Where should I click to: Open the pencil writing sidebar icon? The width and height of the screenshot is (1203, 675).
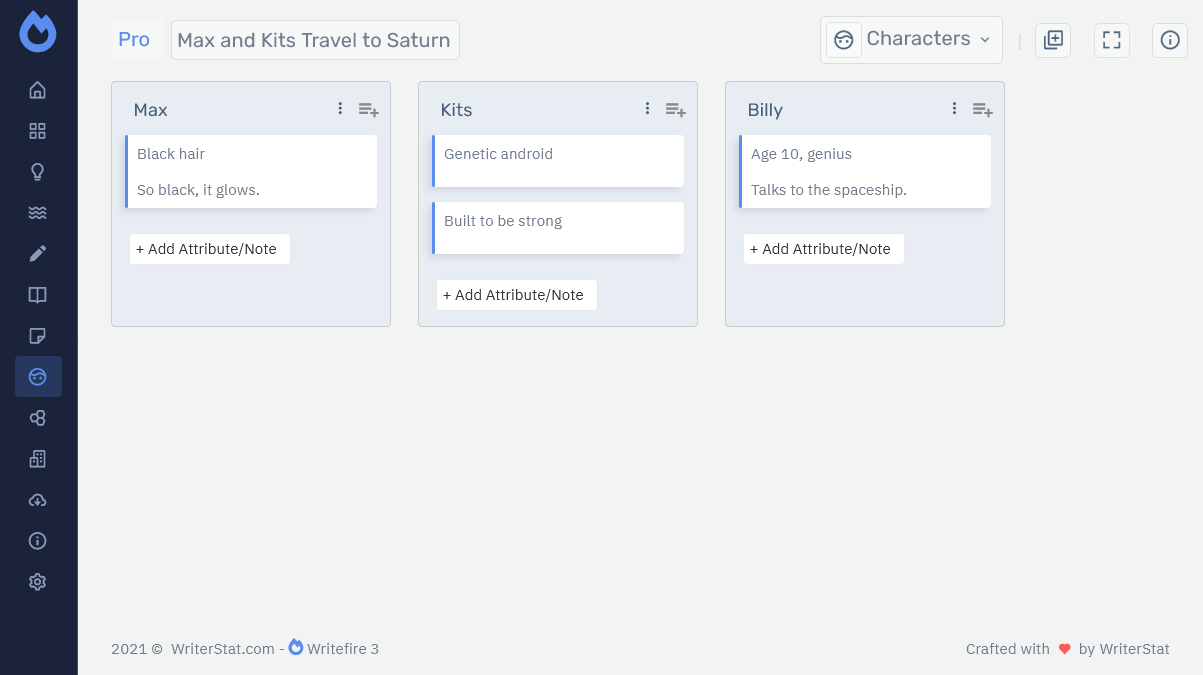click(x=38, y=254)
